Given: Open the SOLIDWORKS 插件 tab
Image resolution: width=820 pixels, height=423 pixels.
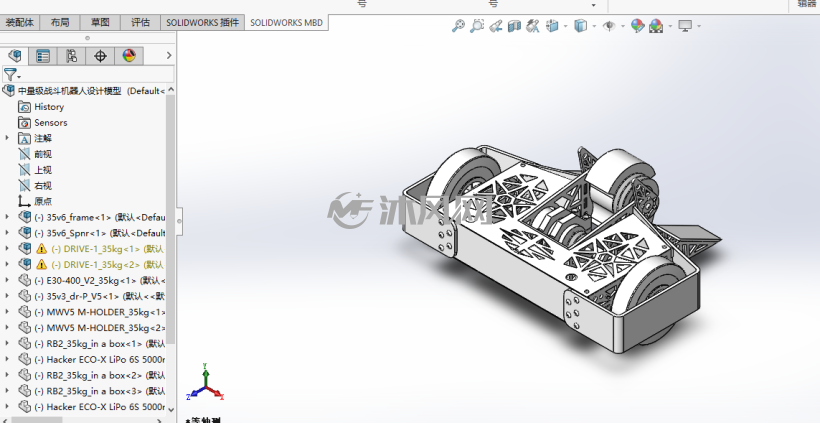Looking at the screenshot, I should click(202, 22).
